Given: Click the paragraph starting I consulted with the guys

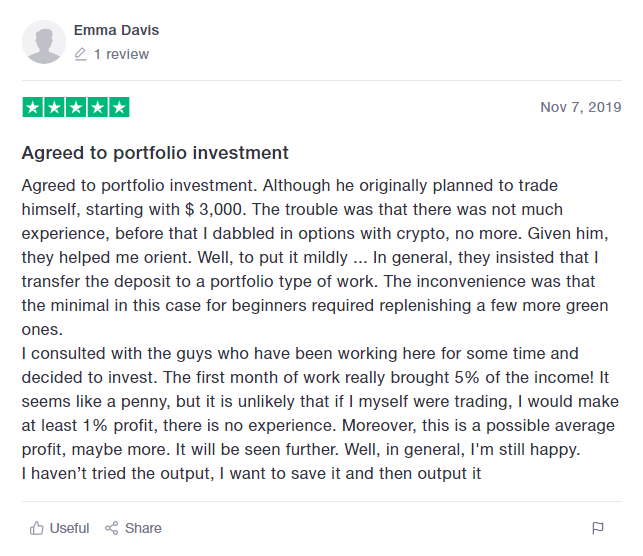Looking at the screenshot, I should (x=320, y=401).
